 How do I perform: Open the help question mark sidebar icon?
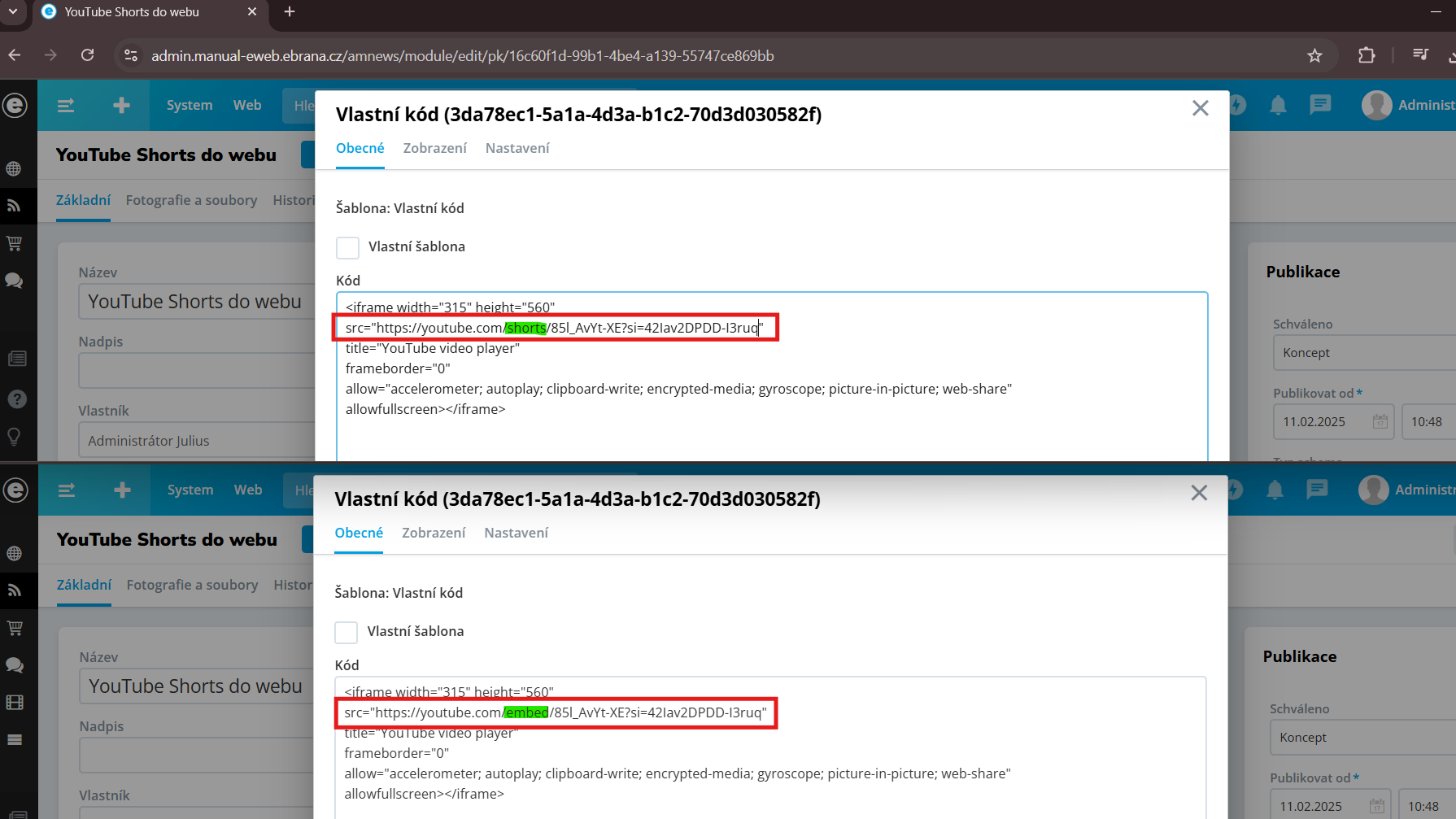[17, 399]
